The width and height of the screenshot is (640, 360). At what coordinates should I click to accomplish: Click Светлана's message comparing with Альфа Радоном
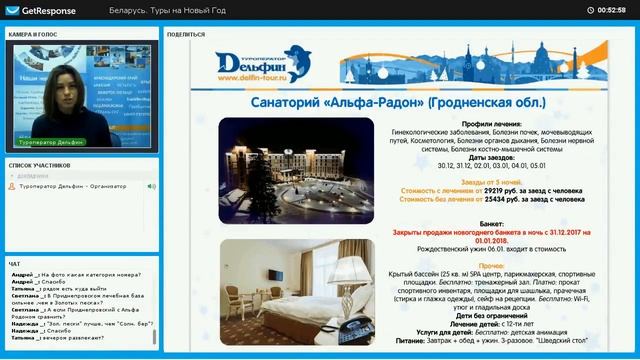tap(76, 313)
